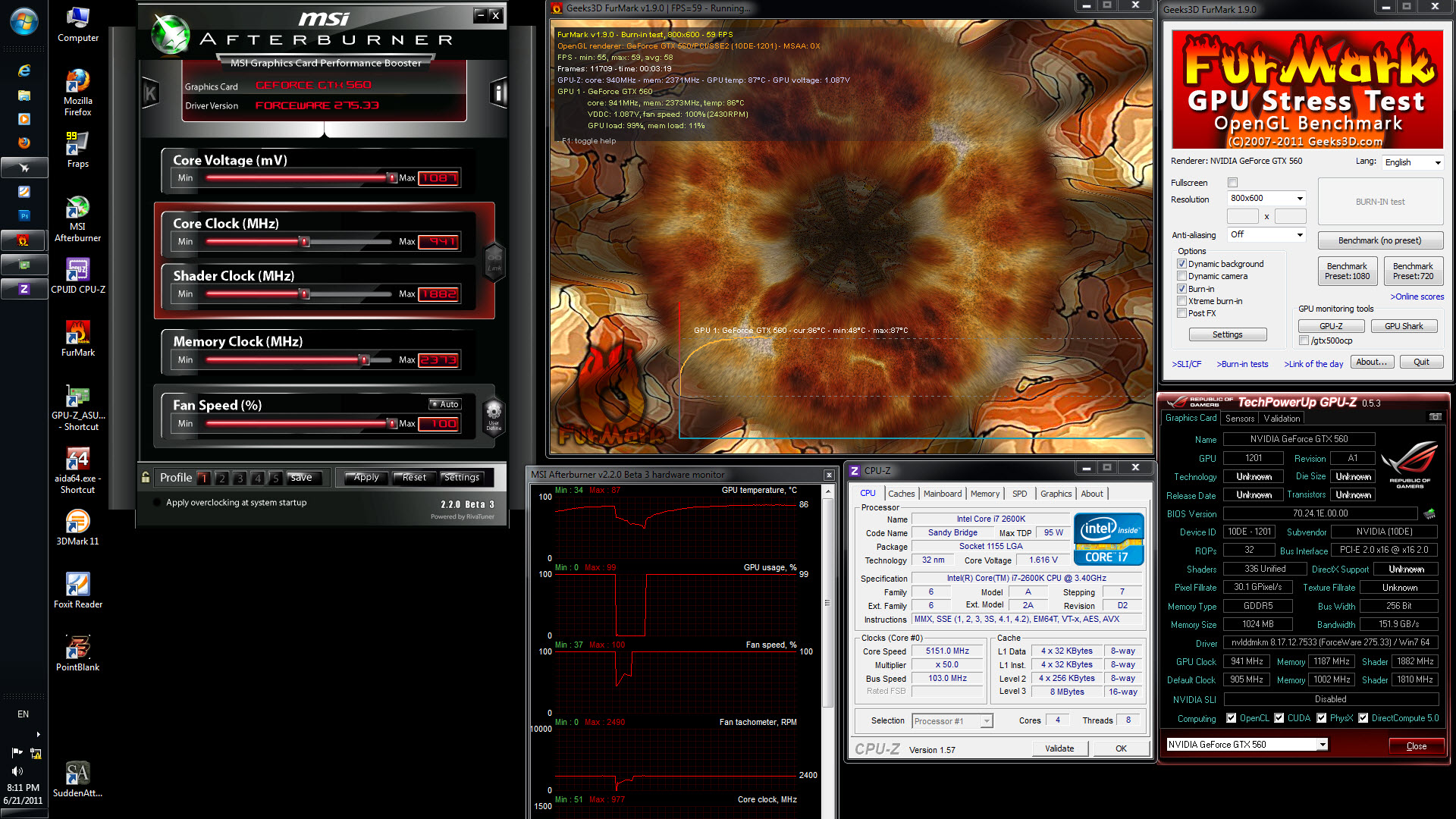The width and height of the screenshot is (1456, 819).
Task: Click the Benchmark Preset:1080 button
Action: [1347, 271]
